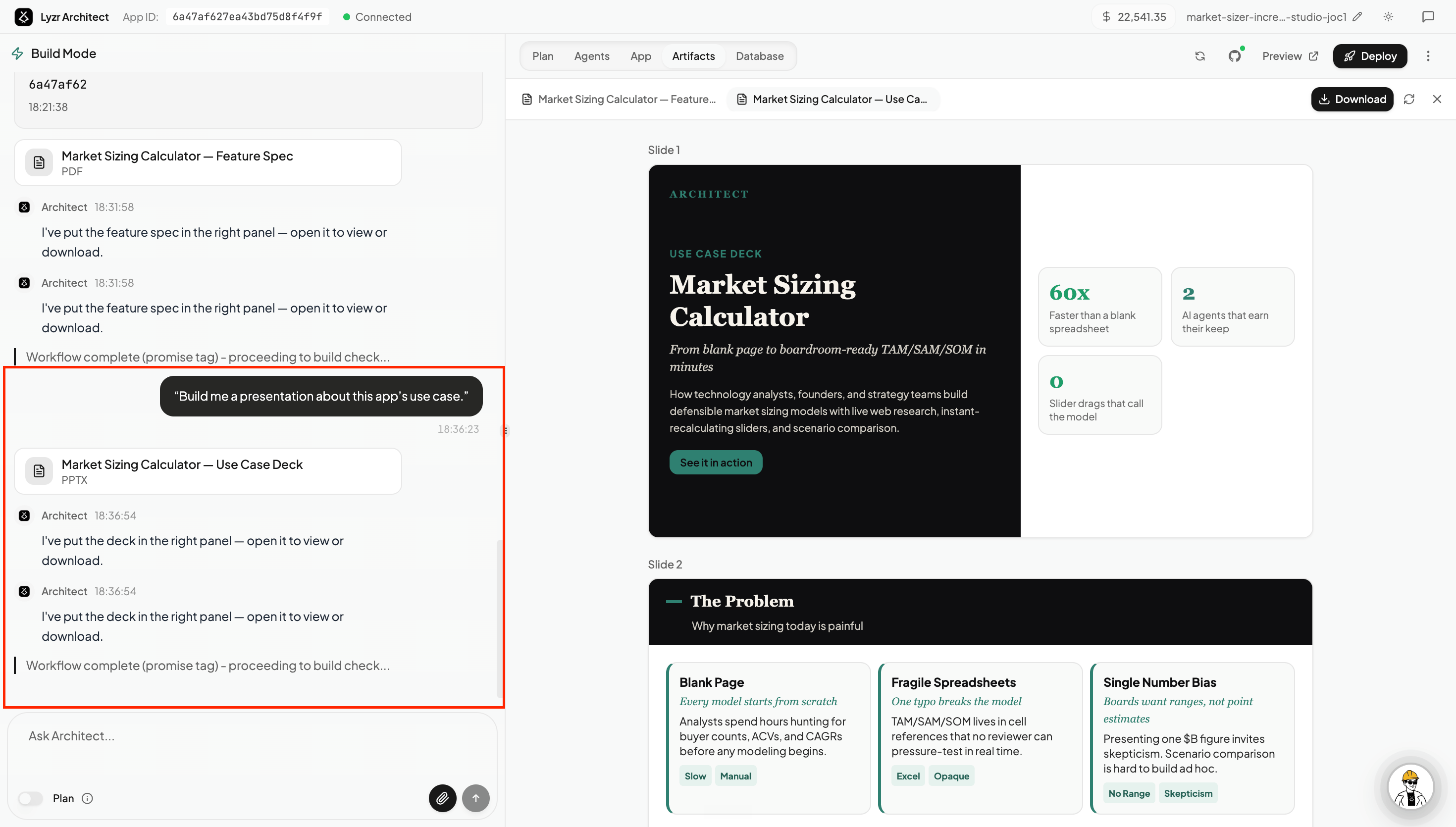This screenshot has height=827, width=1456.
Task: Click the panel divider resize handle
Action: pyautogui.click(x=505, y=430)
